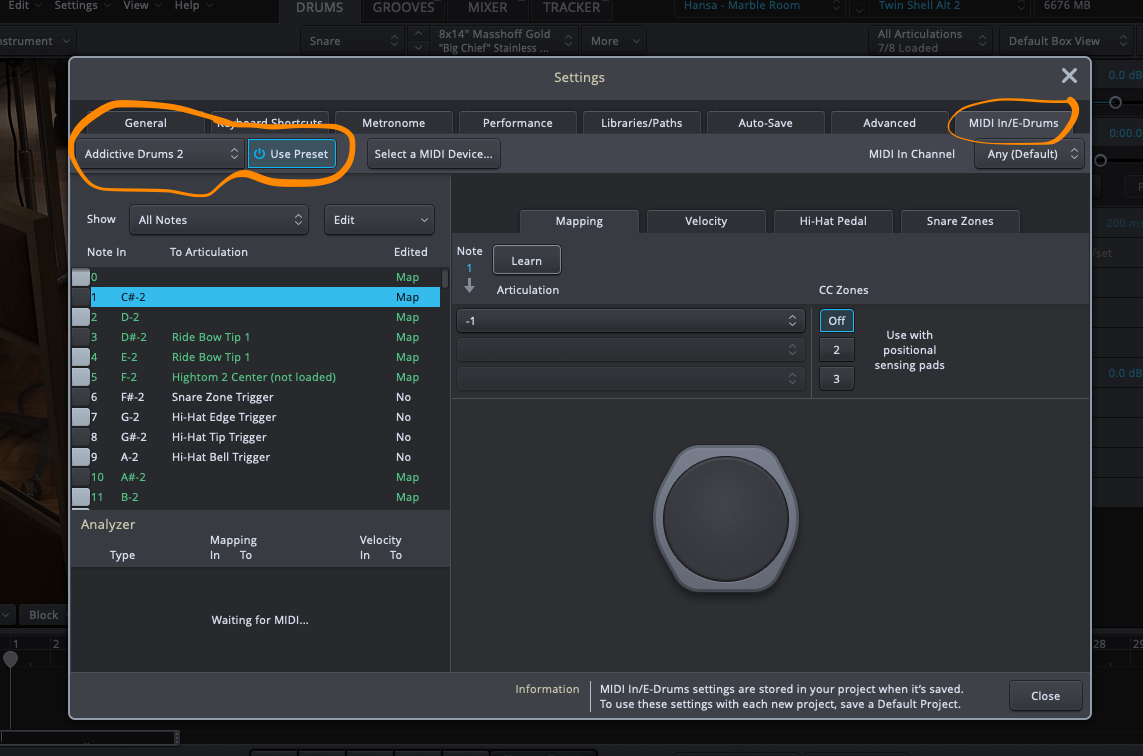This screenshot has height=756, width=1143.
Task: Set CC Zones to Off
Action: click(x=836, y=321)
